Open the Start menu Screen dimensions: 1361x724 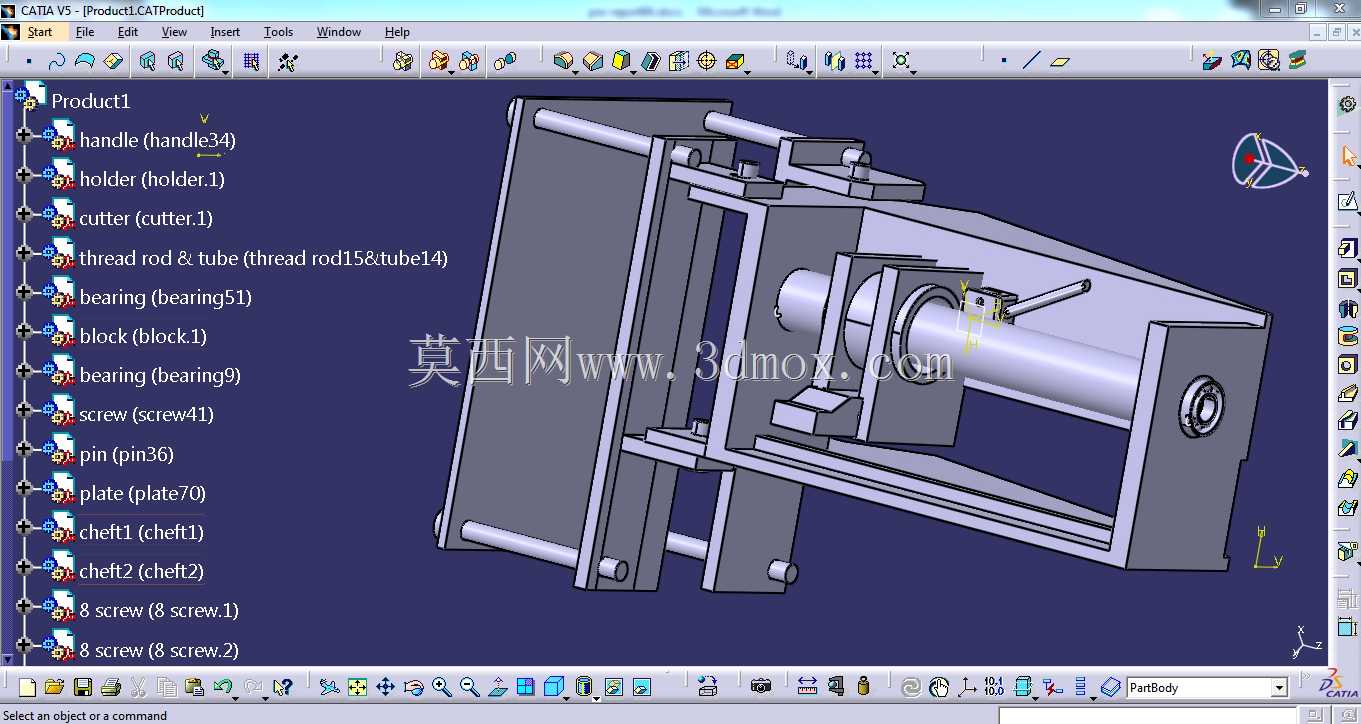coord(40,32)
